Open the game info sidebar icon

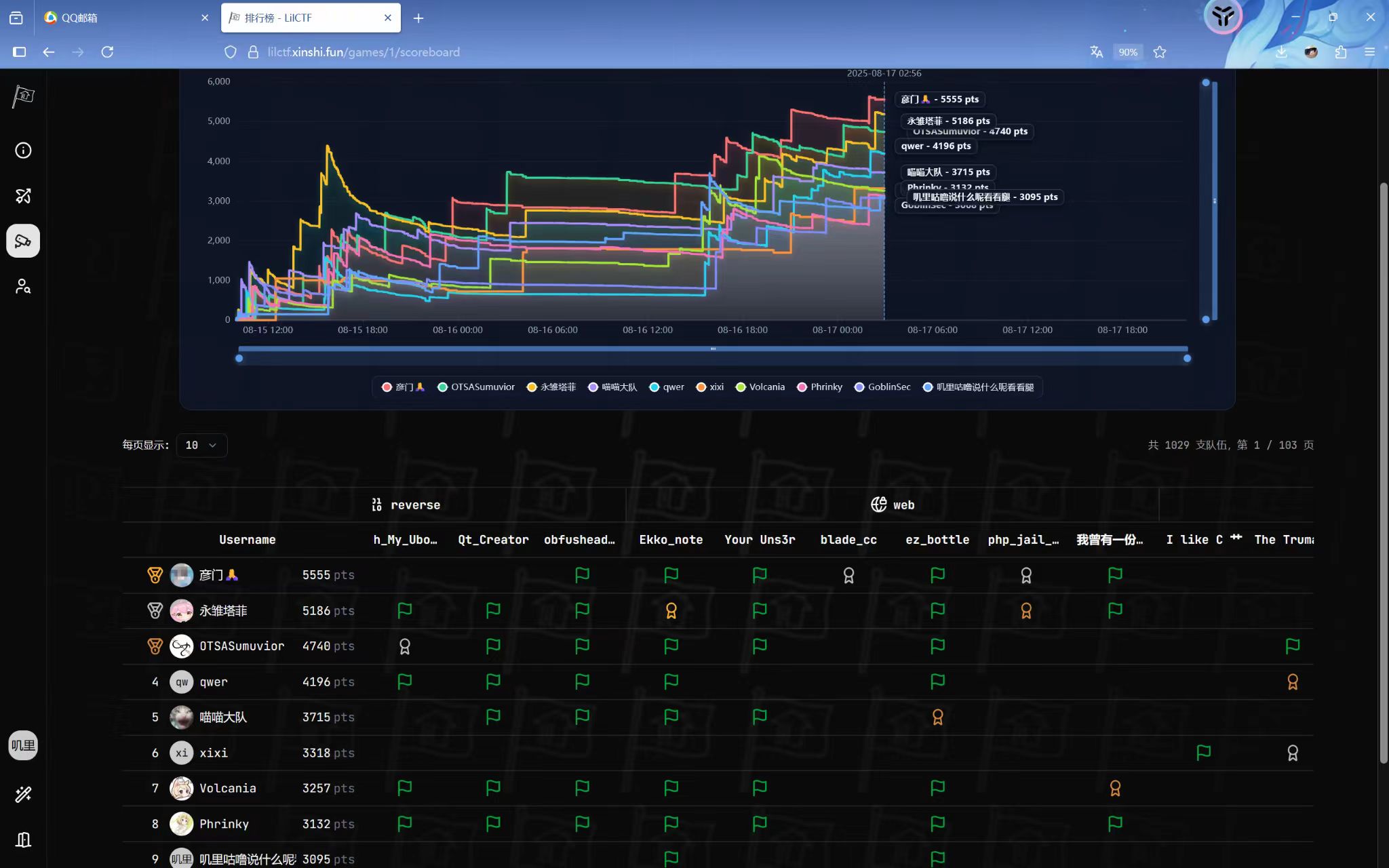23,151
